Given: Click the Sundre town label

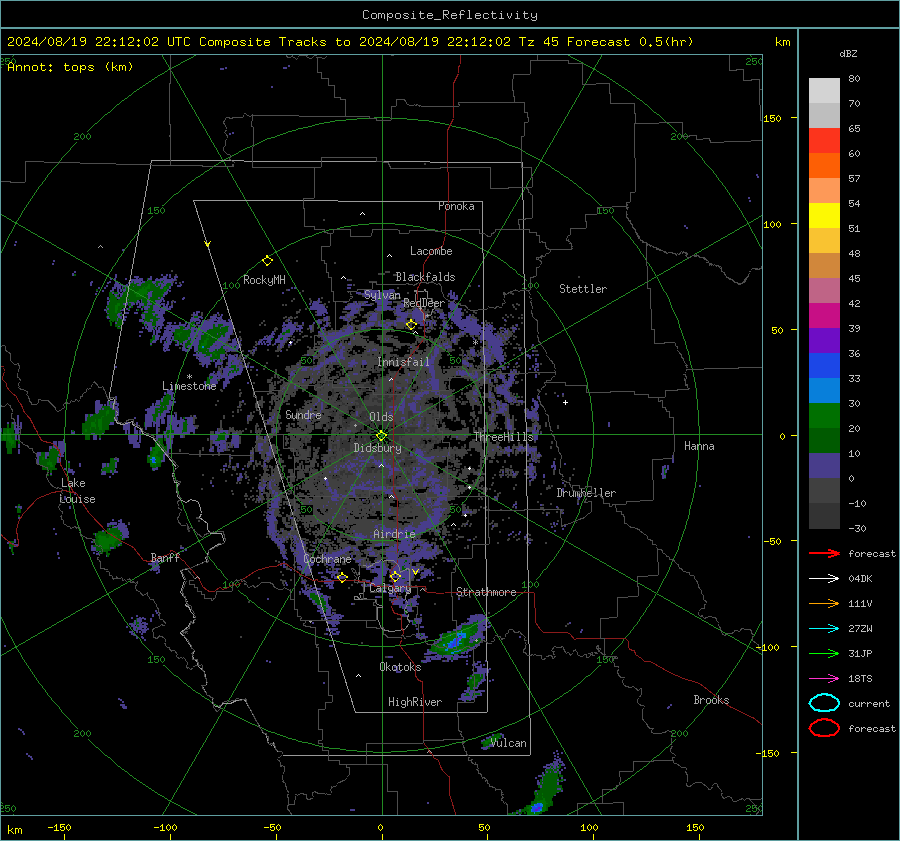Looking at the screenshot, I should point(303,414).
